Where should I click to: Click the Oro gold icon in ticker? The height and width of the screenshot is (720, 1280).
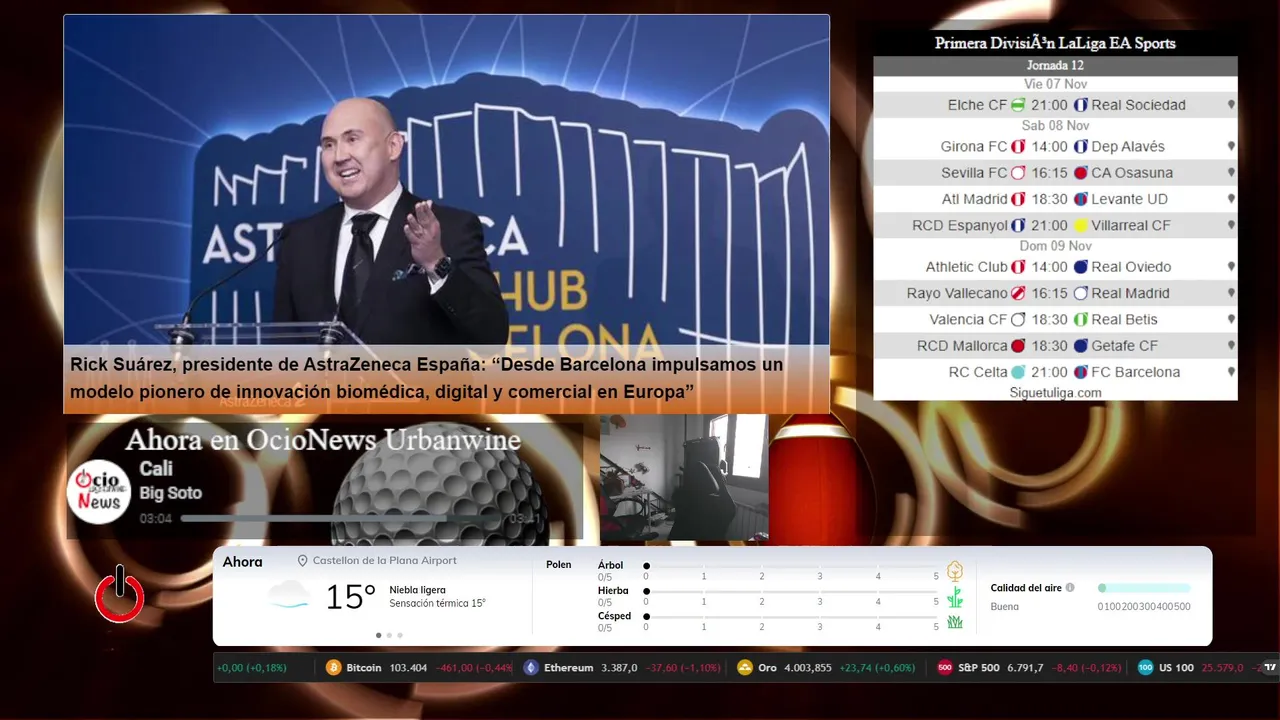(745, 667)
